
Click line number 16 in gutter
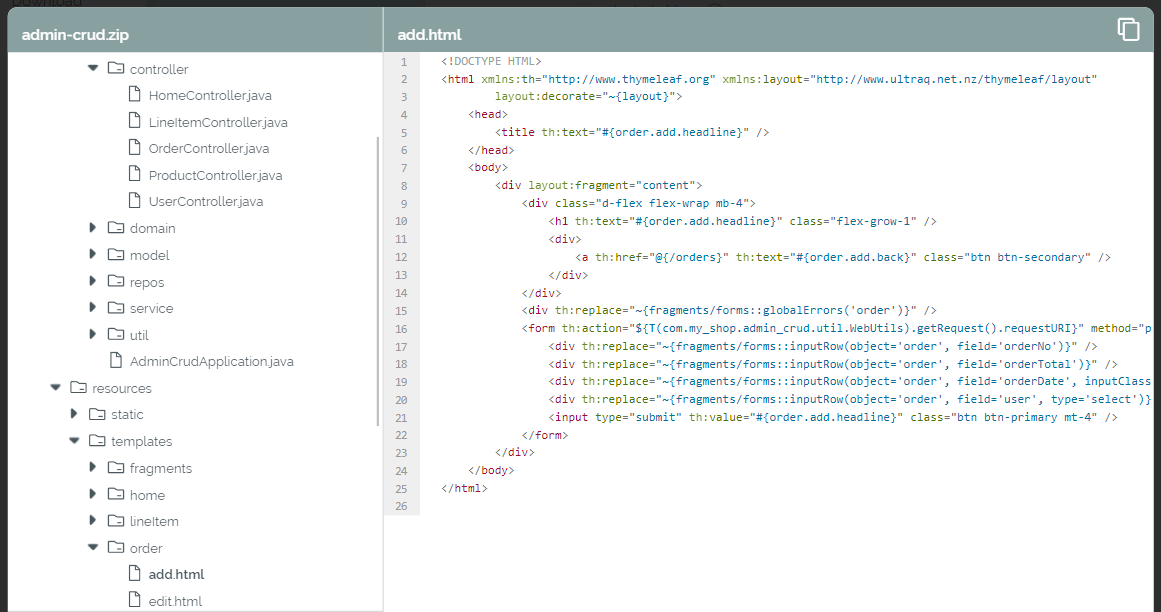401,328
